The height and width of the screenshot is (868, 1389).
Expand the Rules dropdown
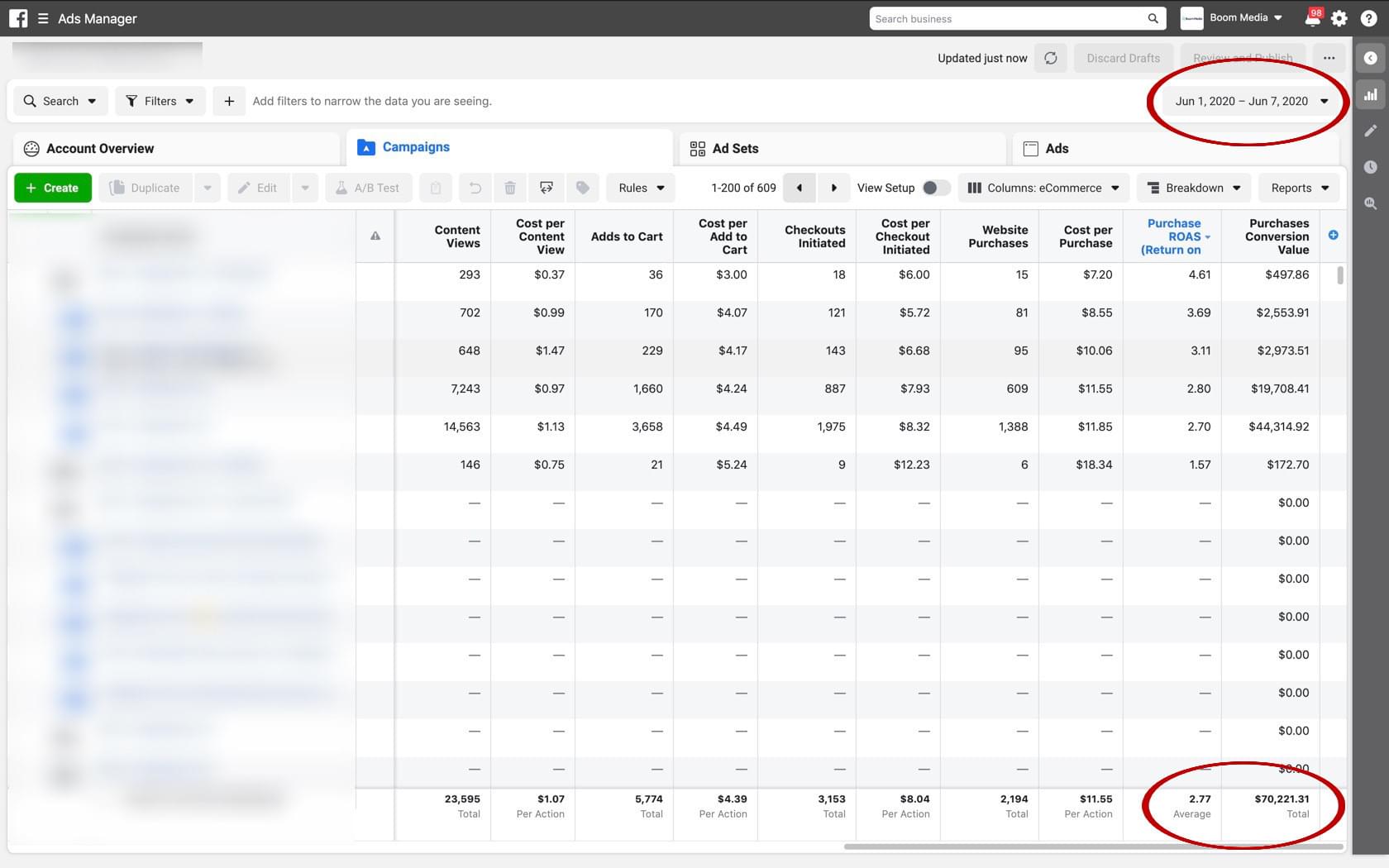pos(641,188)
